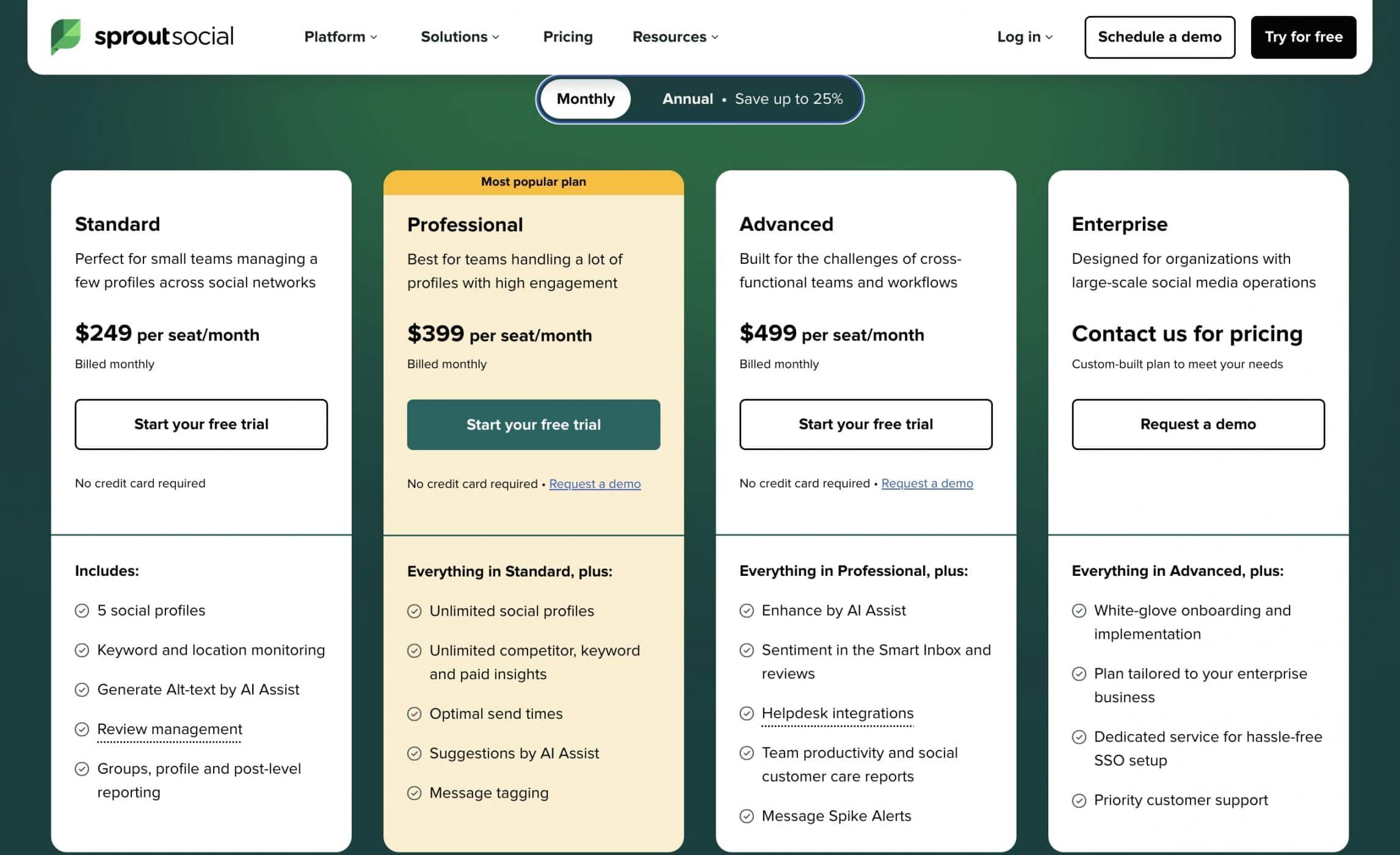Click checkmark icon beside Message tagging
Image resolution: width=1400 pixels, height=855 pixels.
tap(414, 793)
